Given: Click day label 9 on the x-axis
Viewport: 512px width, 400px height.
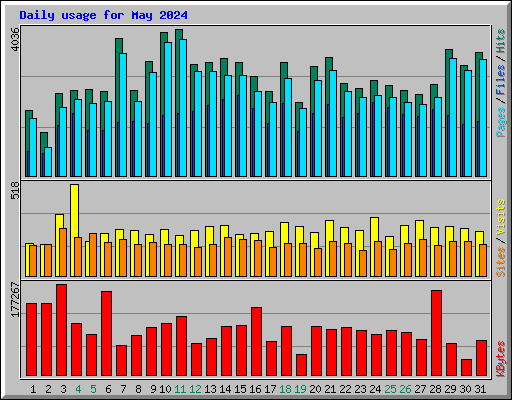Looking at the screenshot, I should (x=153, y=389).
